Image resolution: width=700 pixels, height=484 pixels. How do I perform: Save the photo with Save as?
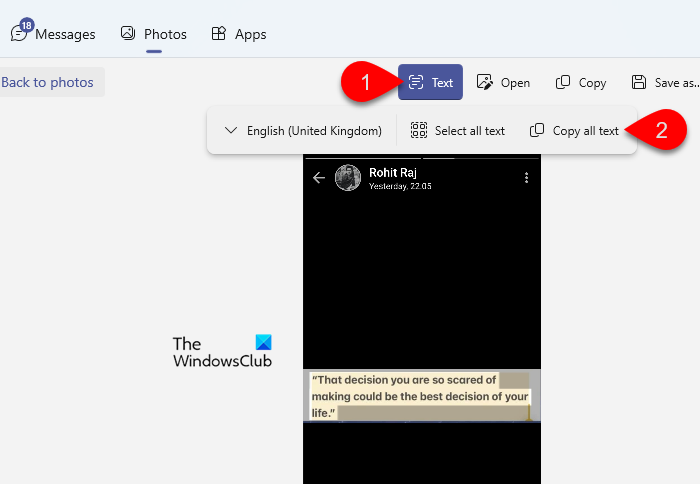665,83
